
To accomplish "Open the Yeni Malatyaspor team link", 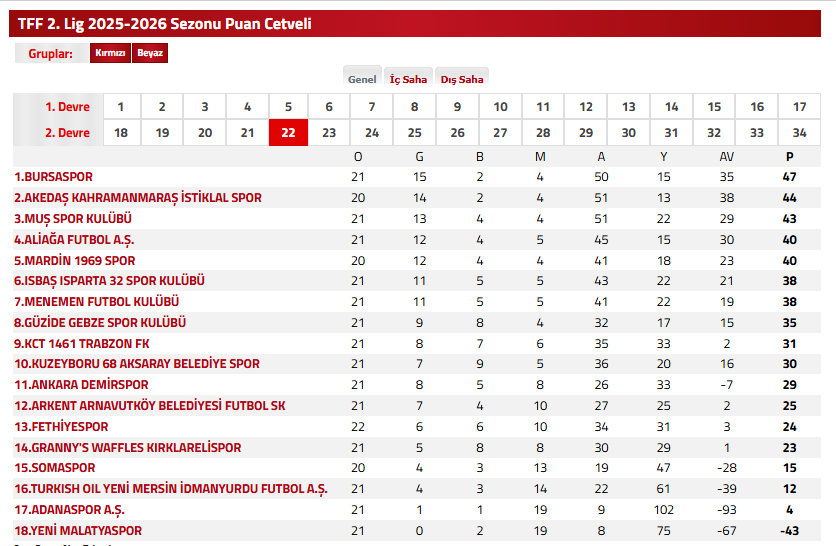I will point(78,531).
